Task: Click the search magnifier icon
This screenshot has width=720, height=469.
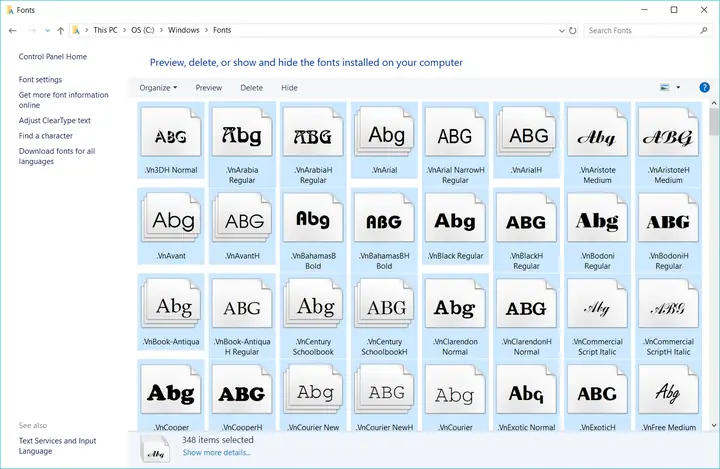Action: tap(703, 30)
